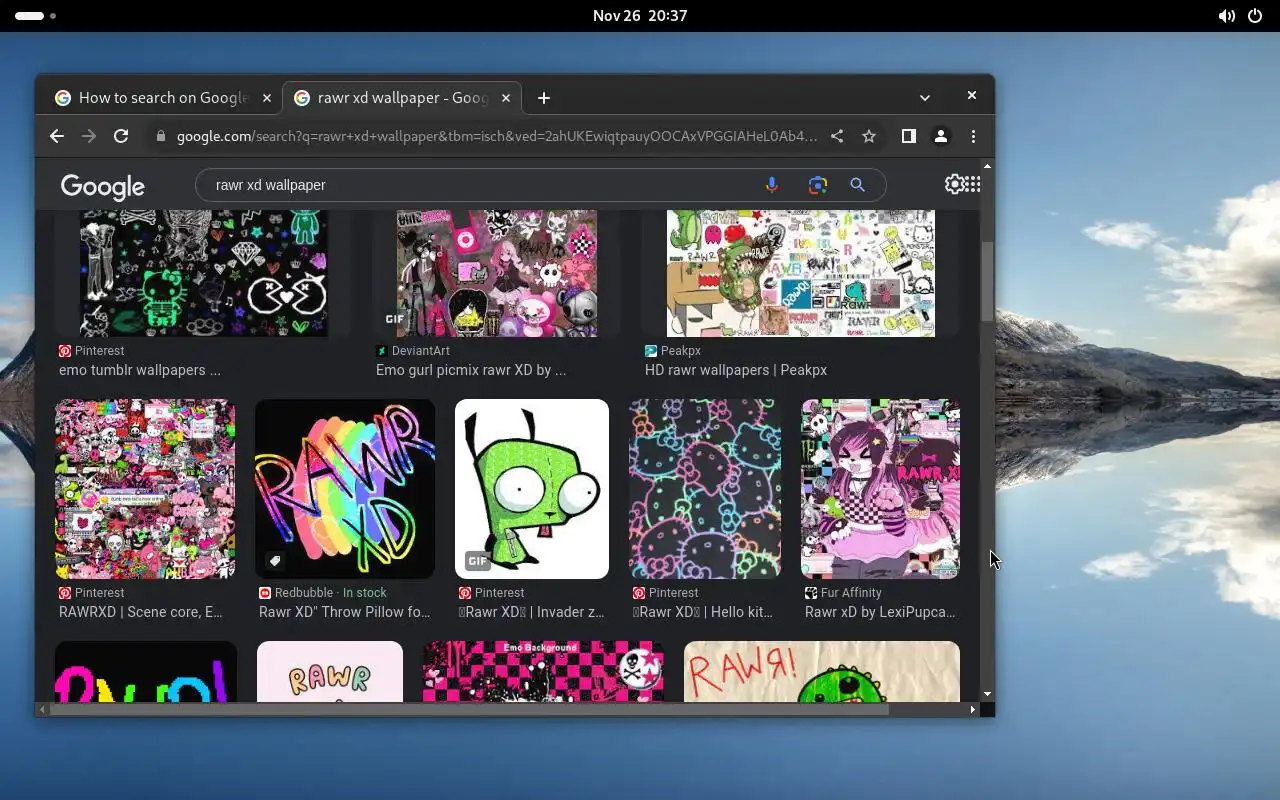The height and width of the screenshot is (800, 1280).
Task: Select the neon Hello Kitty emo thumbnail
Action: 204,273
